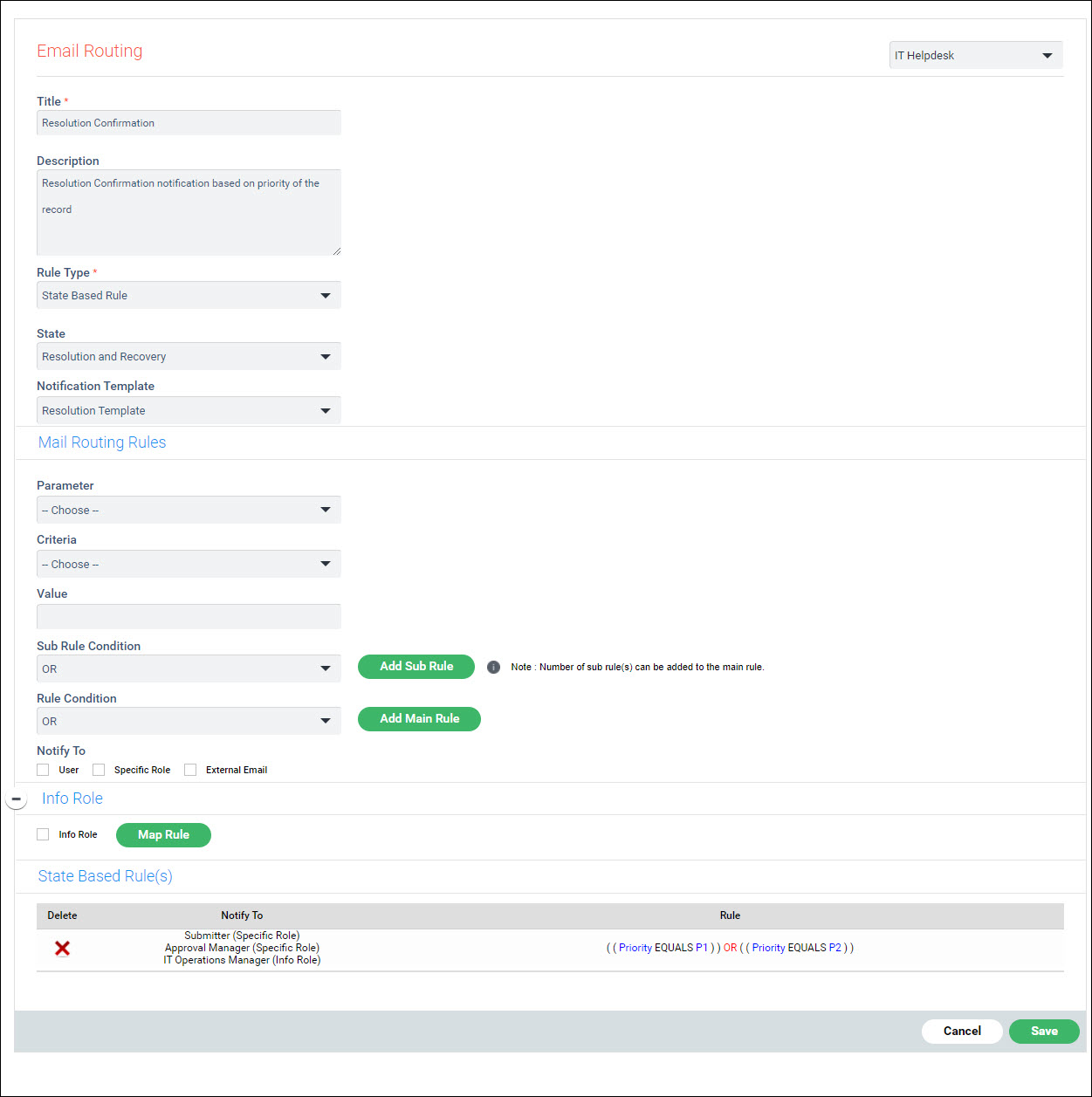Collapse the Info Role section
Screen dimensions: 1092x1097
[17, 798]
